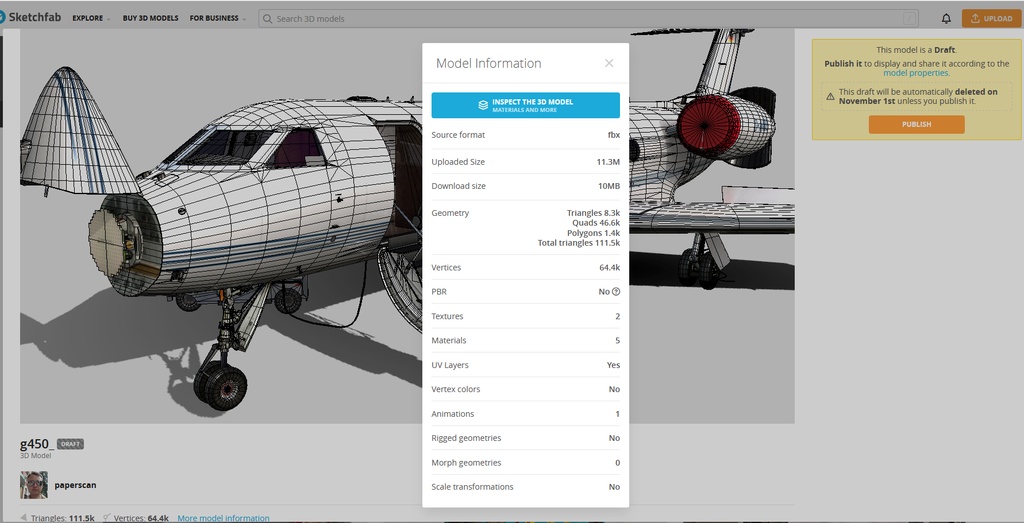Click the More model information link
Screen dimensions: 1024x523
[223, 518]
